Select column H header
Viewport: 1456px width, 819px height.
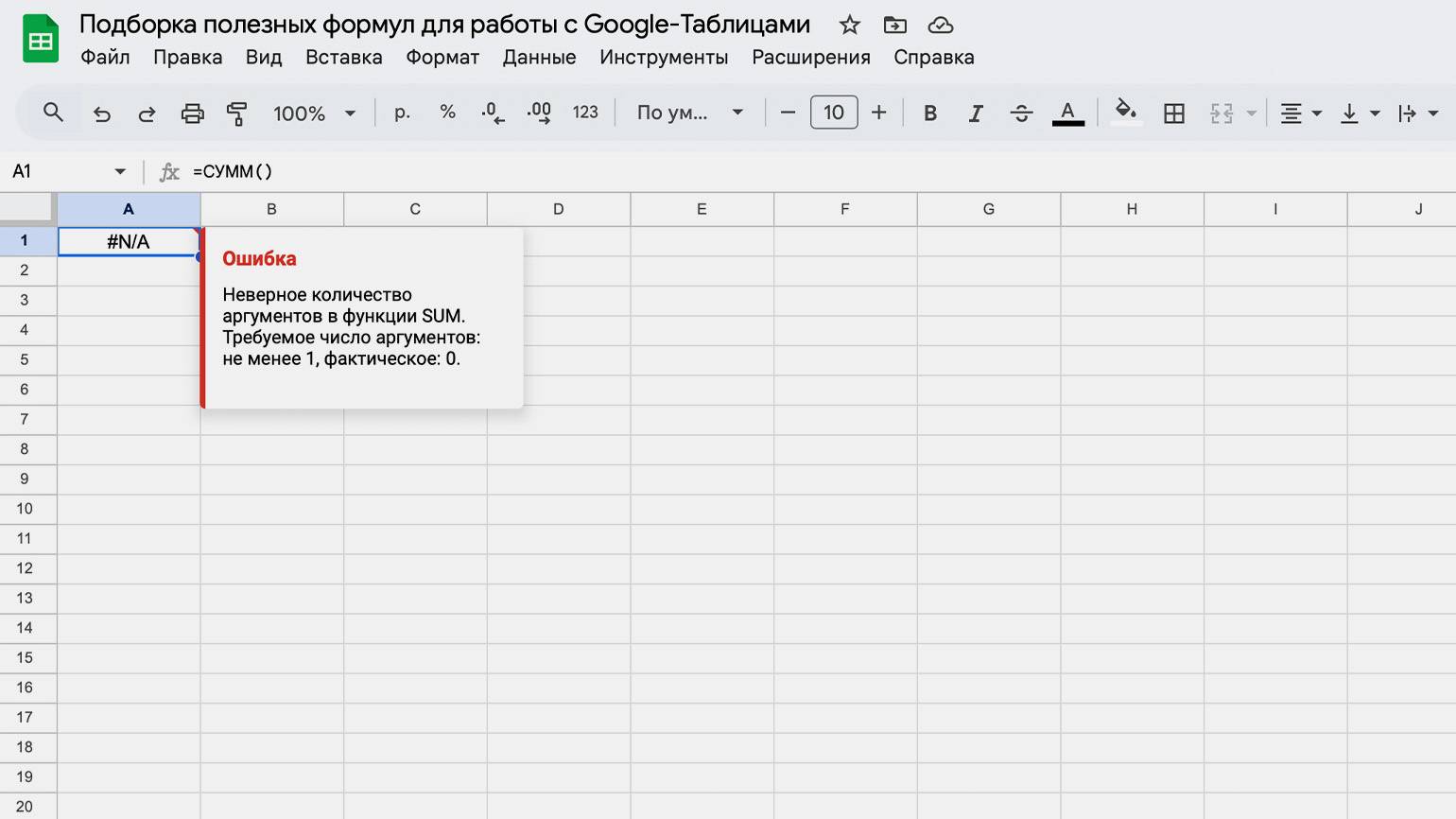pos(1132,209)
